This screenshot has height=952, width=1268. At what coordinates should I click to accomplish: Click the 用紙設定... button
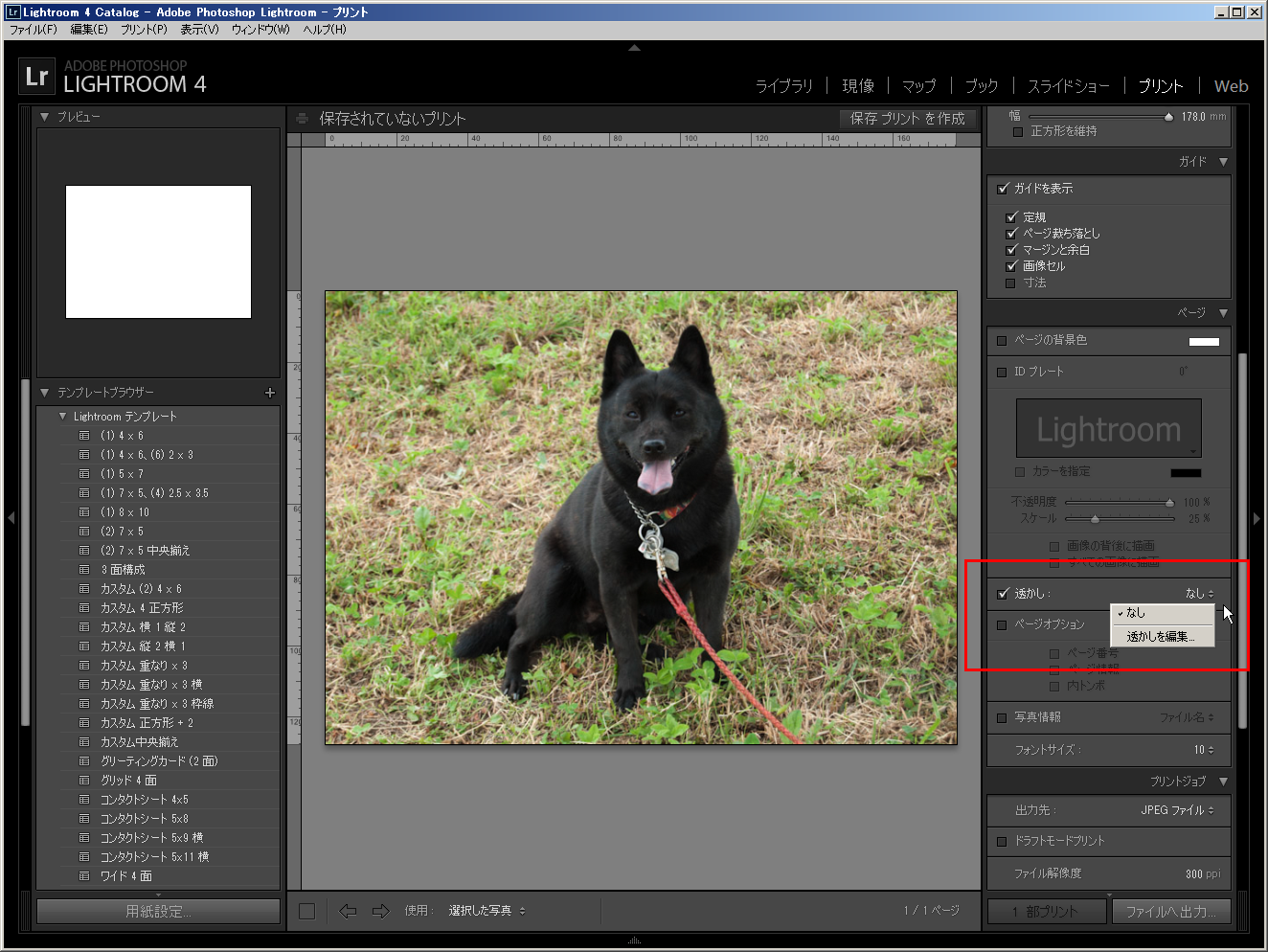coord(158,912)
